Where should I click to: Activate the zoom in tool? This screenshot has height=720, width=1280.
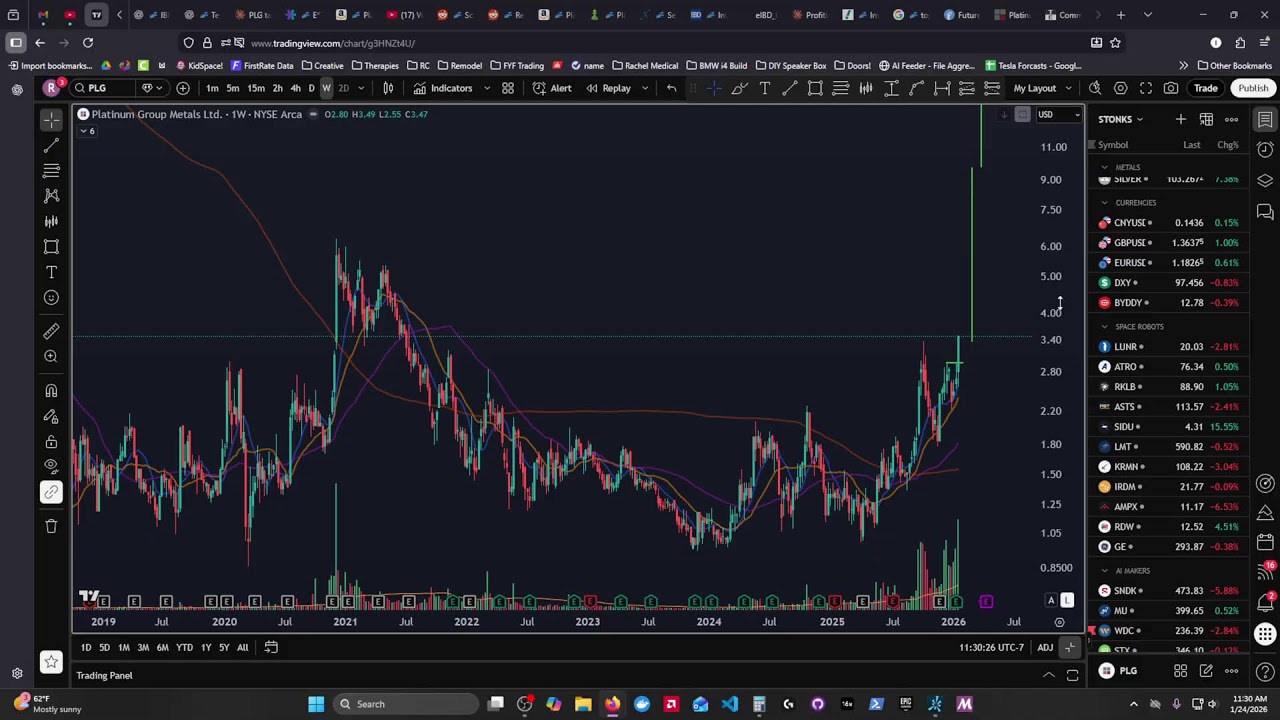pyautogui.click(x=51, y=356)
